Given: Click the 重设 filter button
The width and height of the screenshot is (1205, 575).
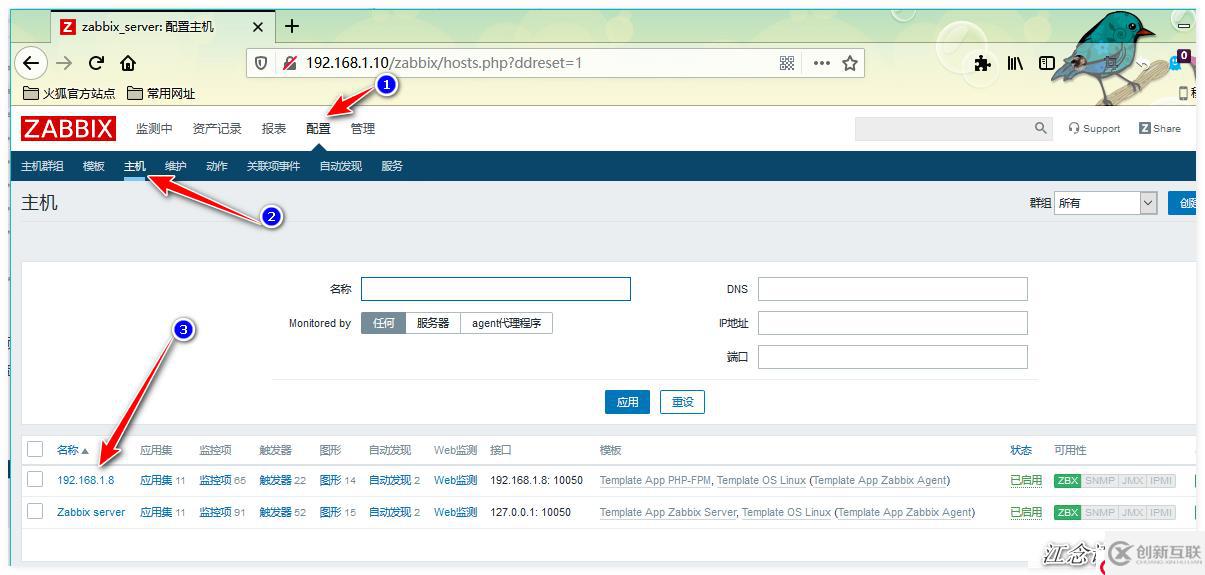Looking at the screenshot, I should coord(683,402).
